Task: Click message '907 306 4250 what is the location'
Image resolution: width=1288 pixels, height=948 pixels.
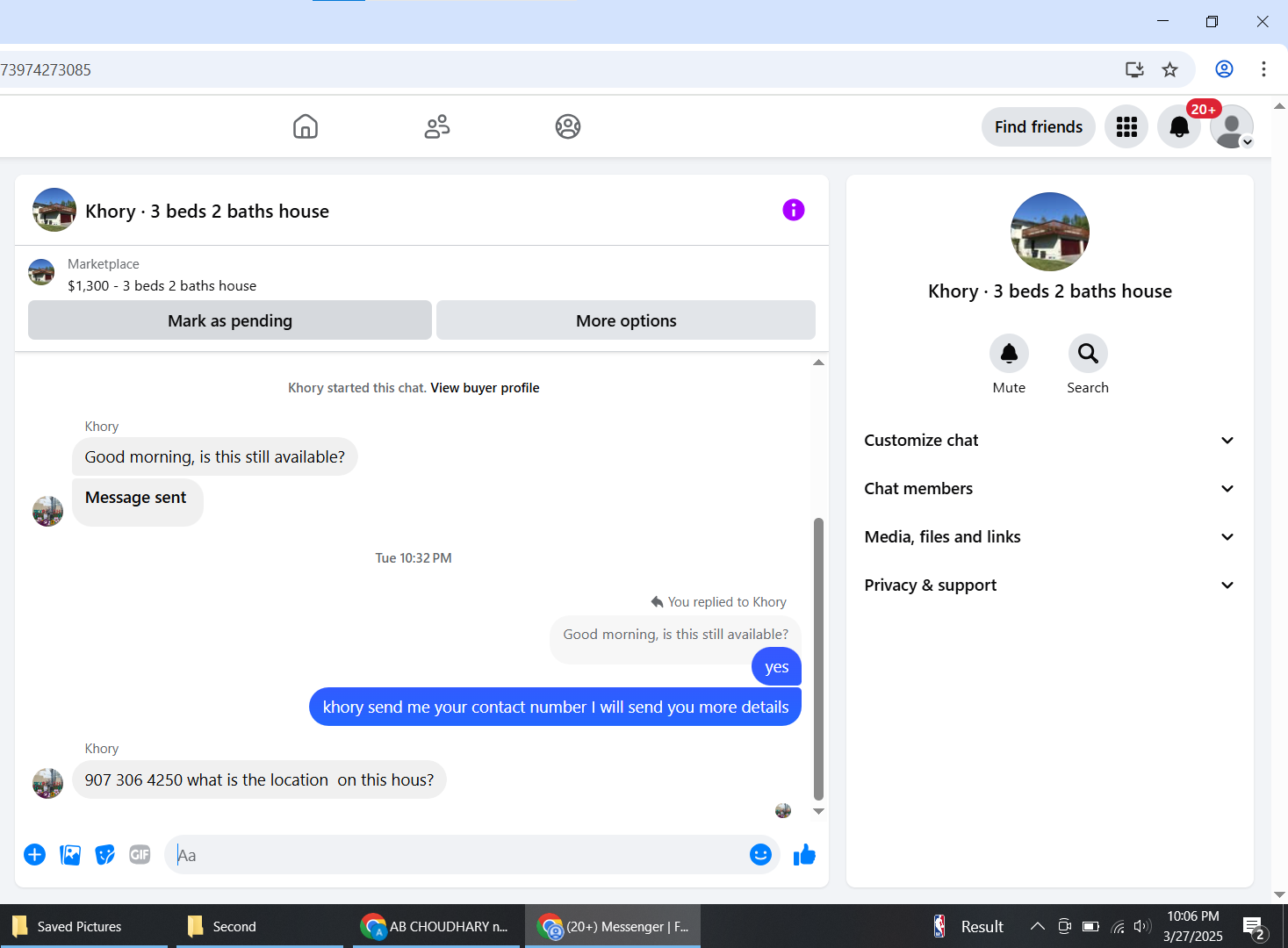Action: pos(259,779)
